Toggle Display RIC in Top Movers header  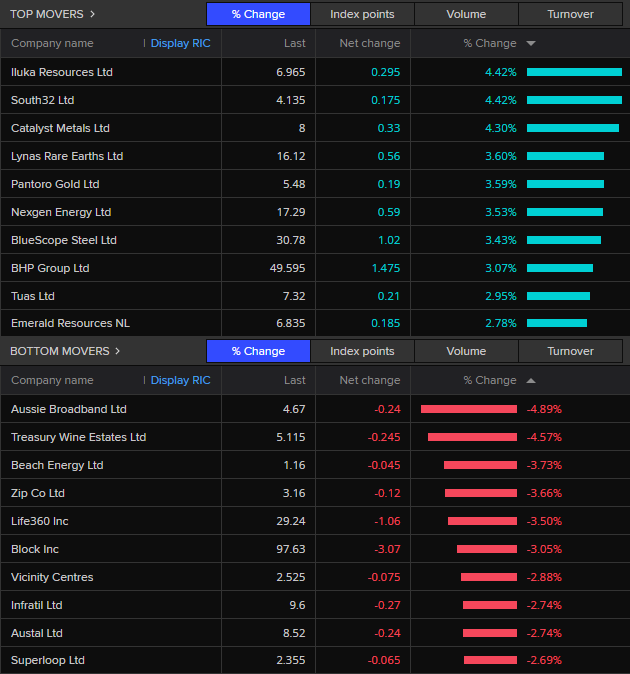[180, 44]
